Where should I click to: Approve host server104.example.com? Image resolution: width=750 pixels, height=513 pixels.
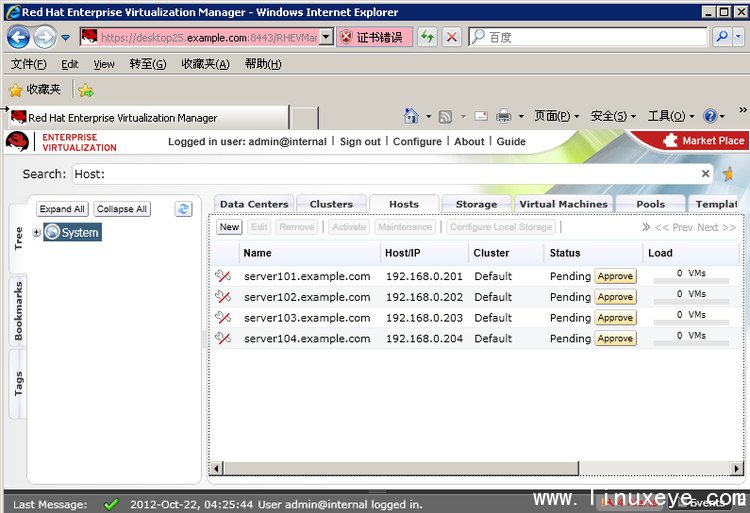(x=615, y=338)
